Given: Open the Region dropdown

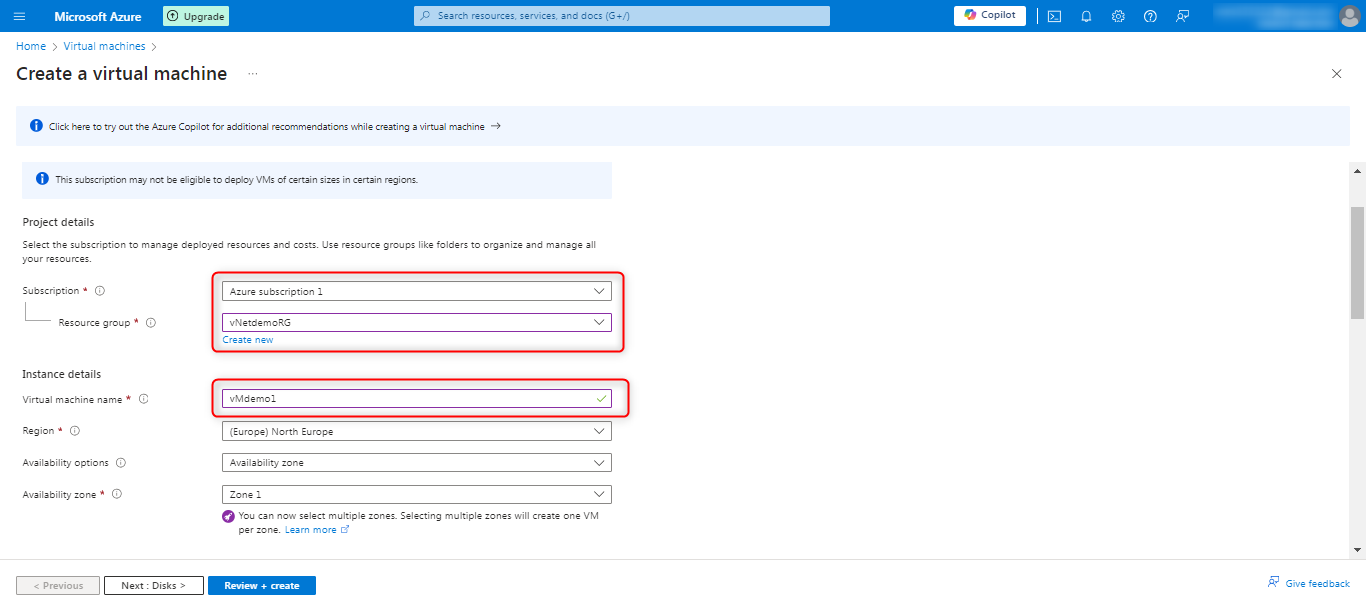Looking at the screenshot, I should tap(417, 431).
